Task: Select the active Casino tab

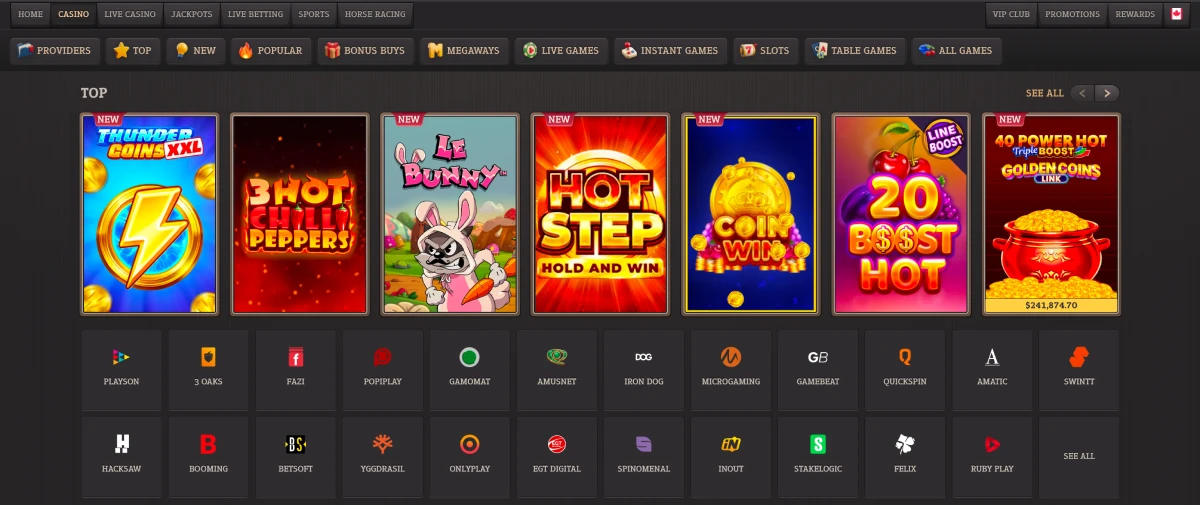Action: (73, 14)
